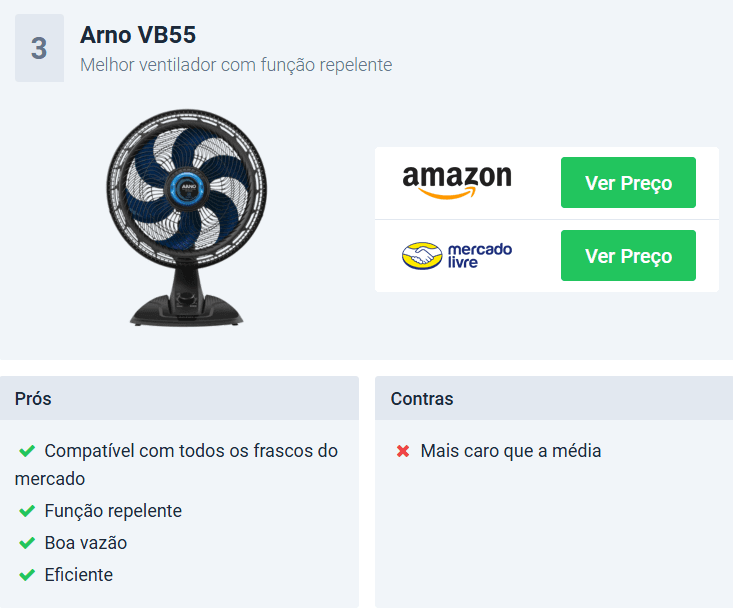Click the Mais caro que a média text
The width and height of the screenshot is (733, 610).
pyautogui.click(x=511, y=451)
